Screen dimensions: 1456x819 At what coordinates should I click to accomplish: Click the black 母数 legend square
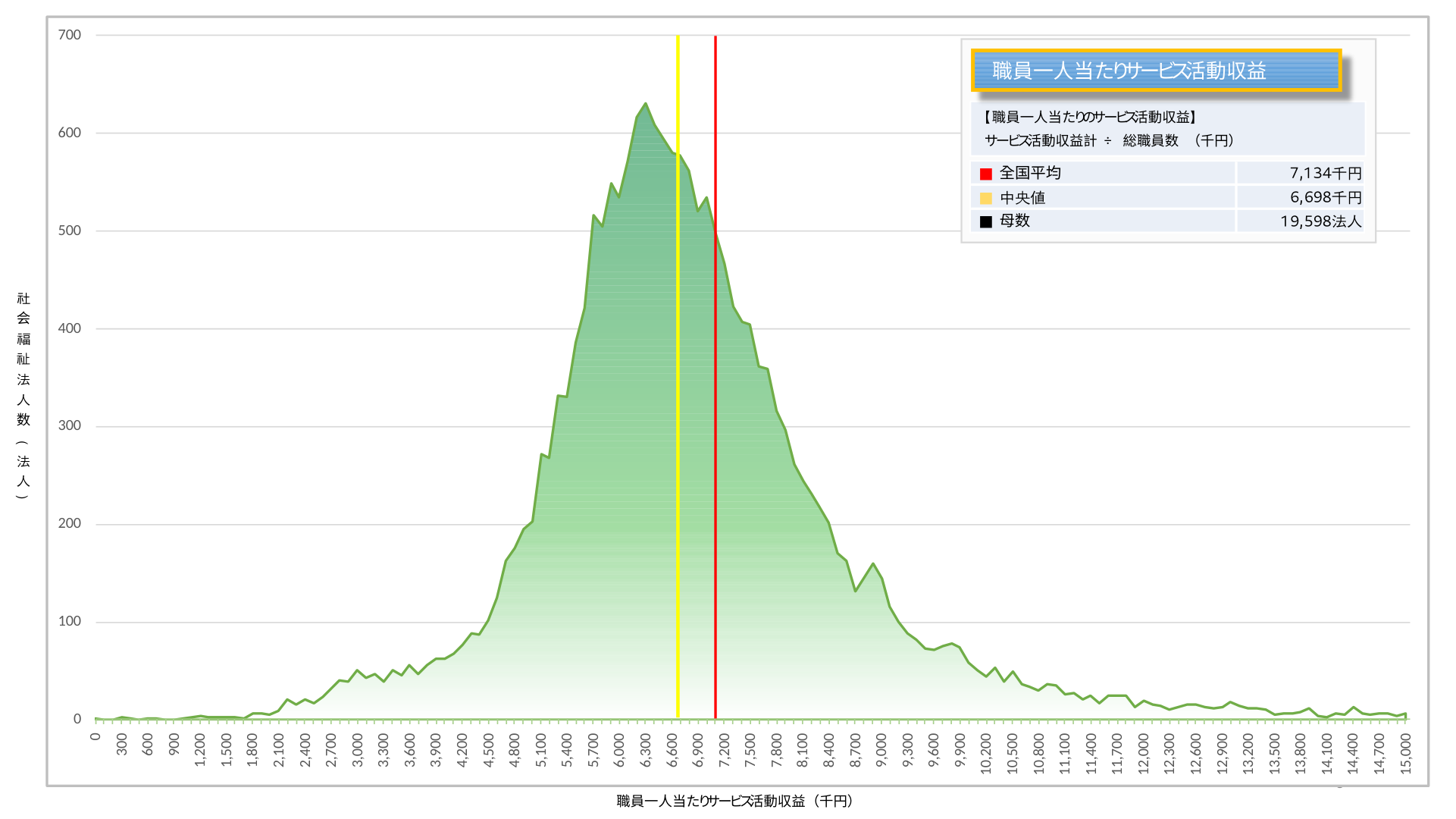point(985,221)
